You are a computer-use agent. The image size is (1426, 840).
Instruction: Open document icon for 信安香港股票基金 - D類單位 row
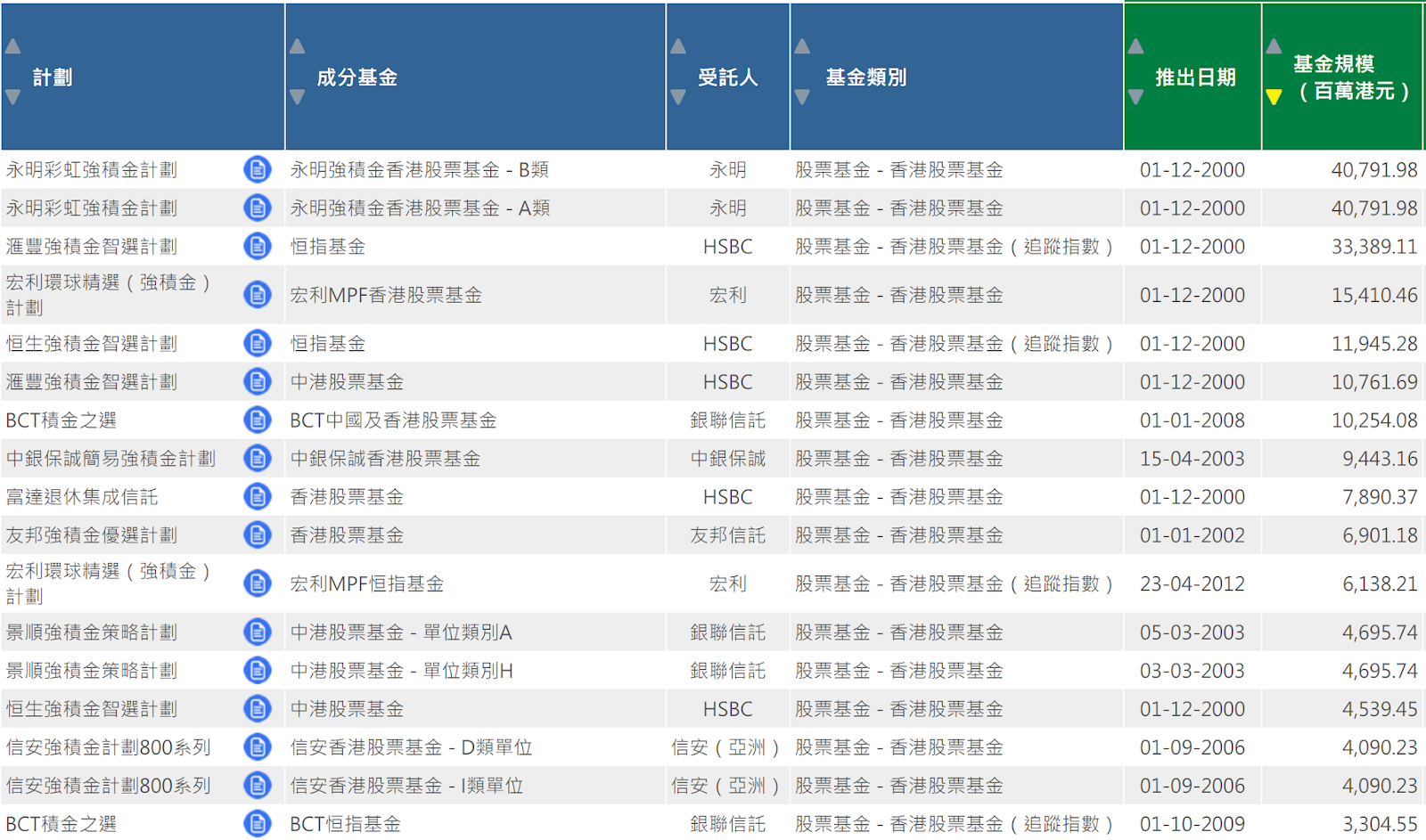(x=258, y=746)
